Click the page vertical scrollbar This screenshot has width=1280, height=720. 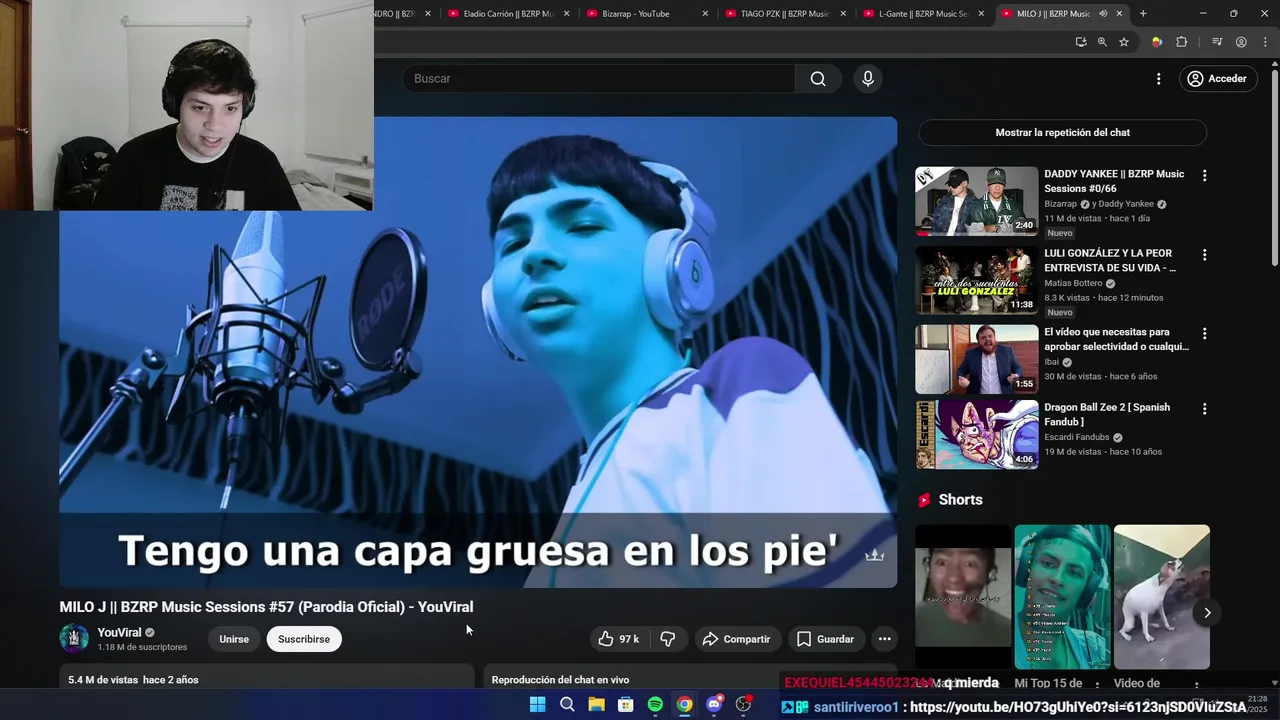point(1274,165)
